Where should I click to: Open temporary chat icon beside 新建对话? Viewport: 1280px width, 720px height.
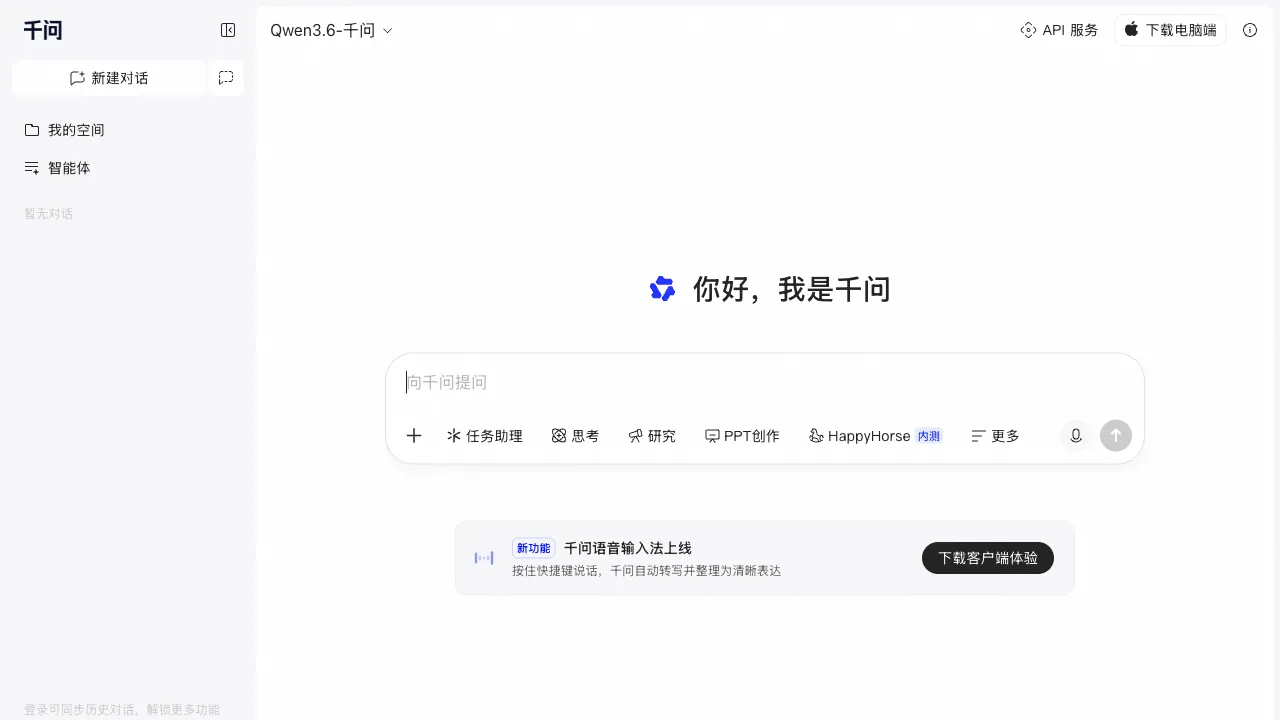click(x=226, y=78)
